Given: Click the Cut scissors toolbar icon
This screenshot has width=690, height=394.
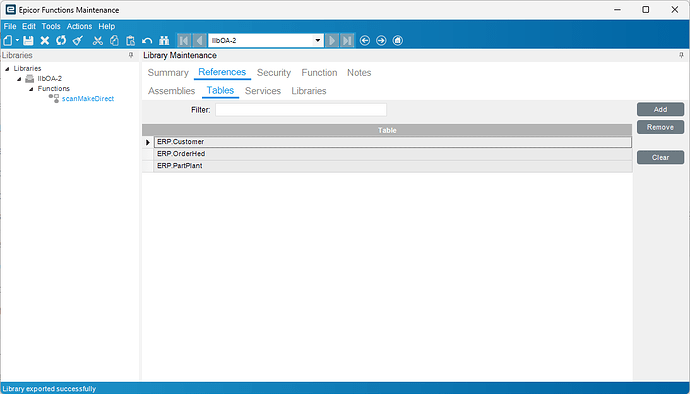Looking at the screenshot, I should click(98, 41).
